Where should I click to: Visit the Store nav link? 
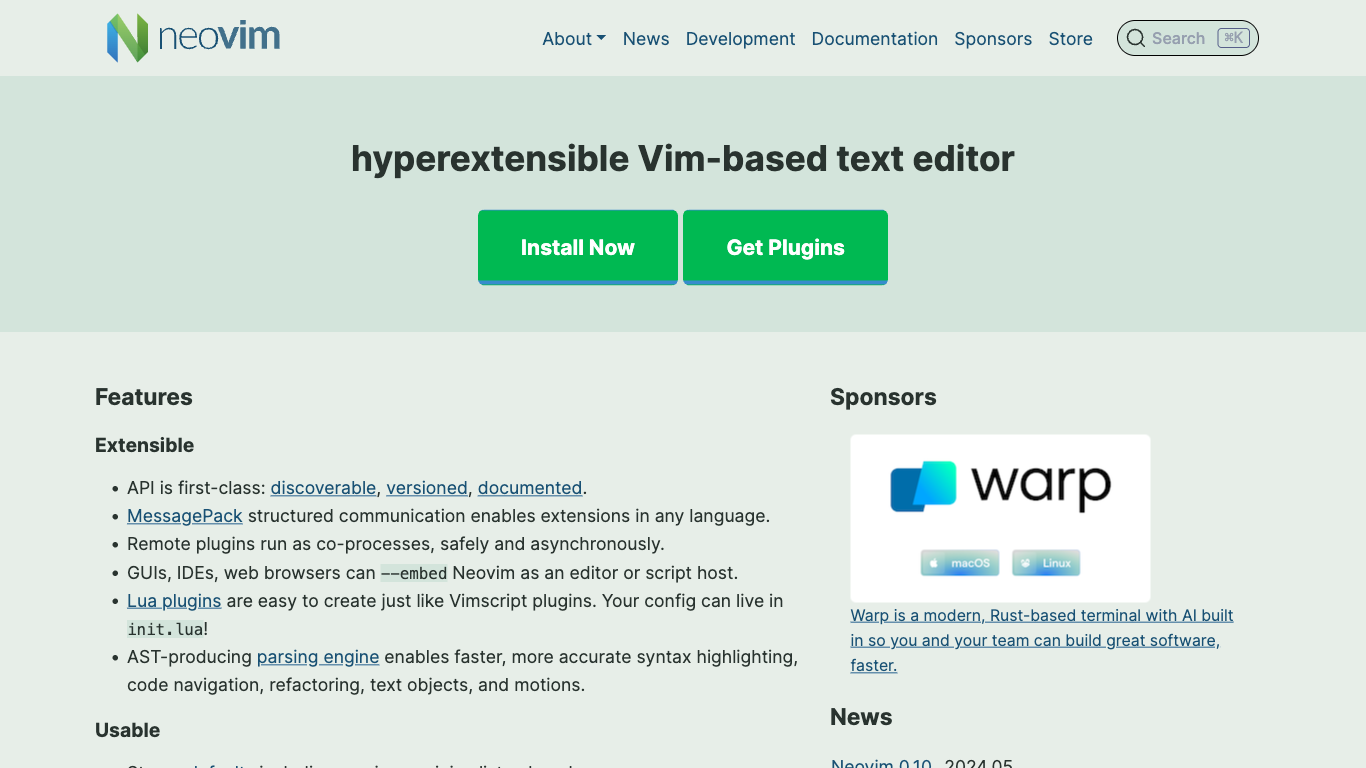1070,39
